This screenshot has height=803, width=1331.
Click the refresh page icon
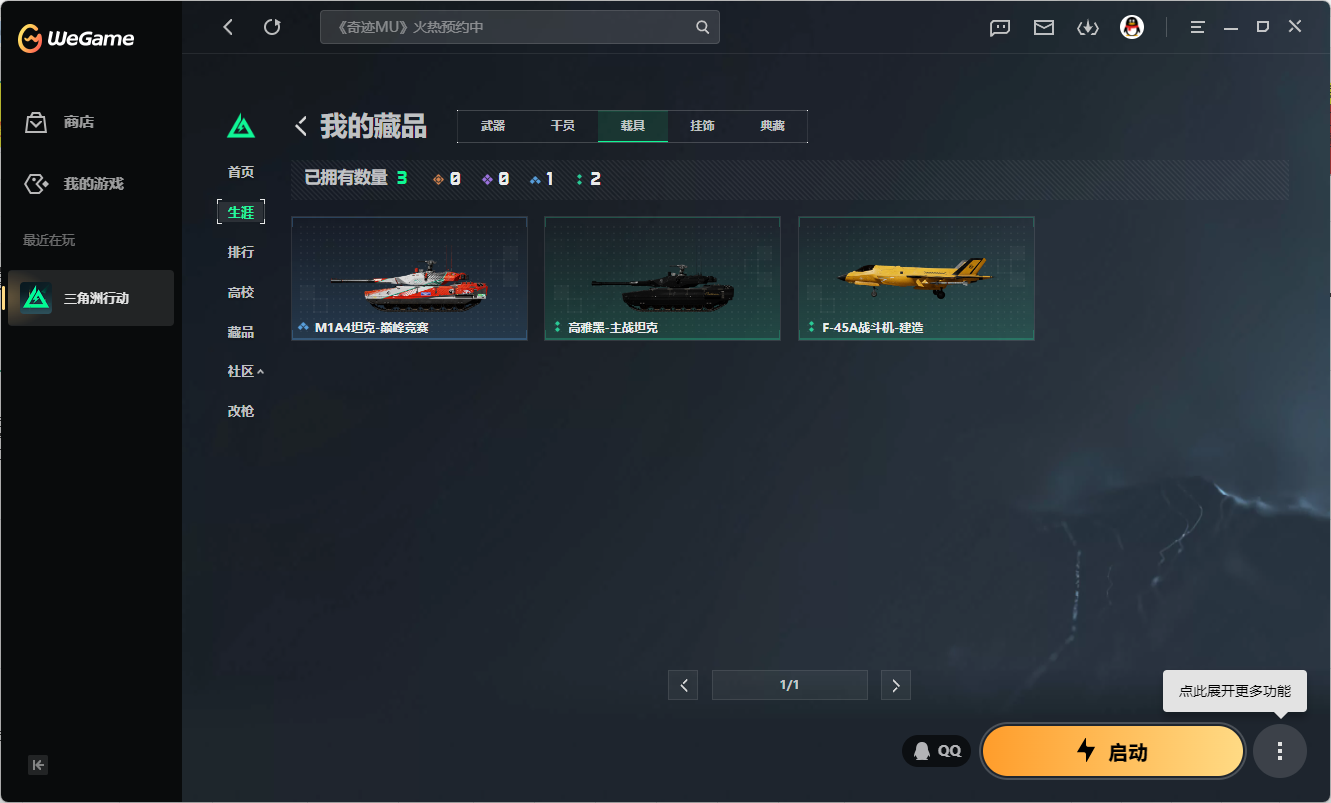272,27
